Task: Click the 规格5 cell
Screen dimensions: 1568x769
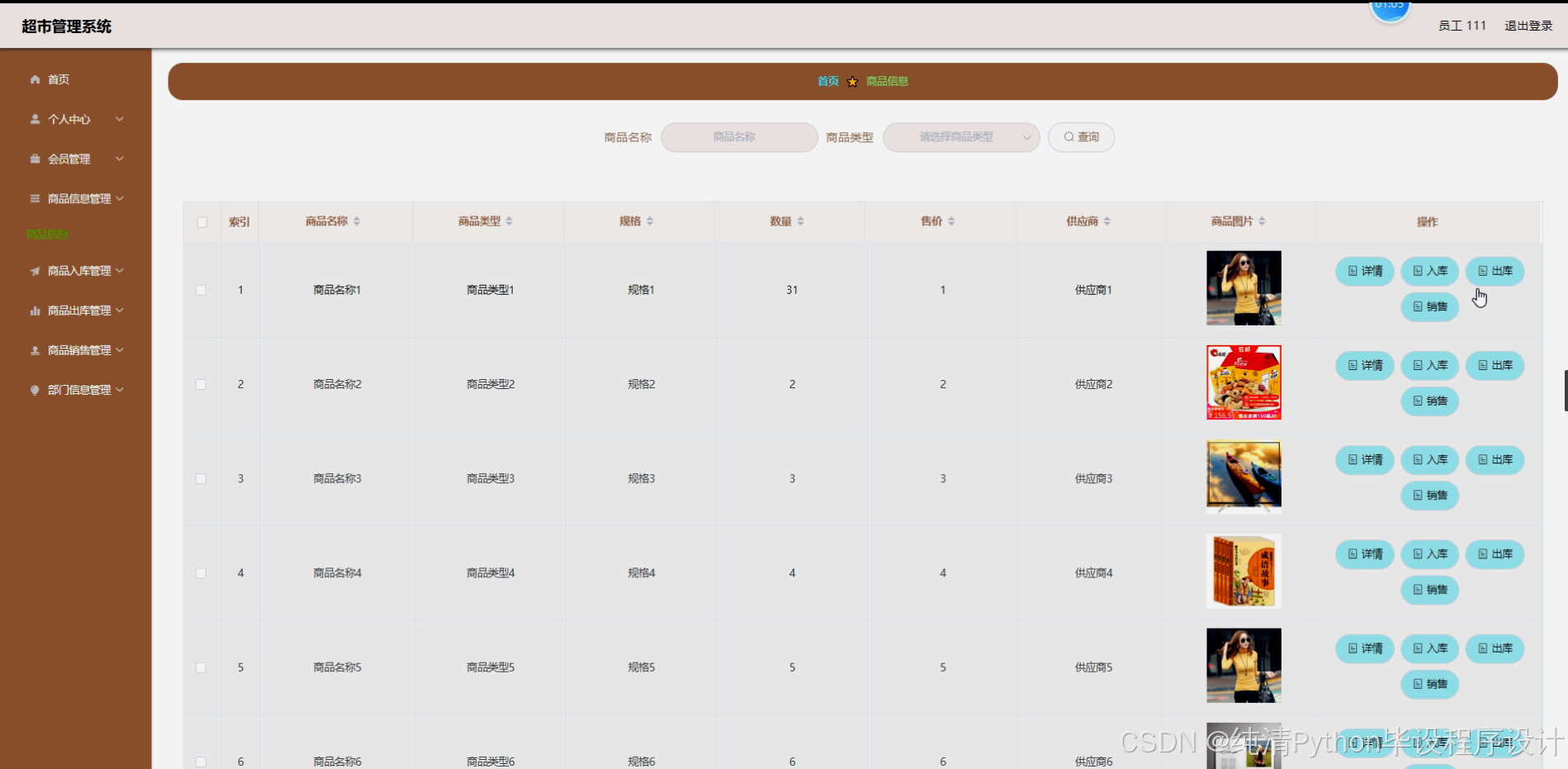Action: coord(642,667)
